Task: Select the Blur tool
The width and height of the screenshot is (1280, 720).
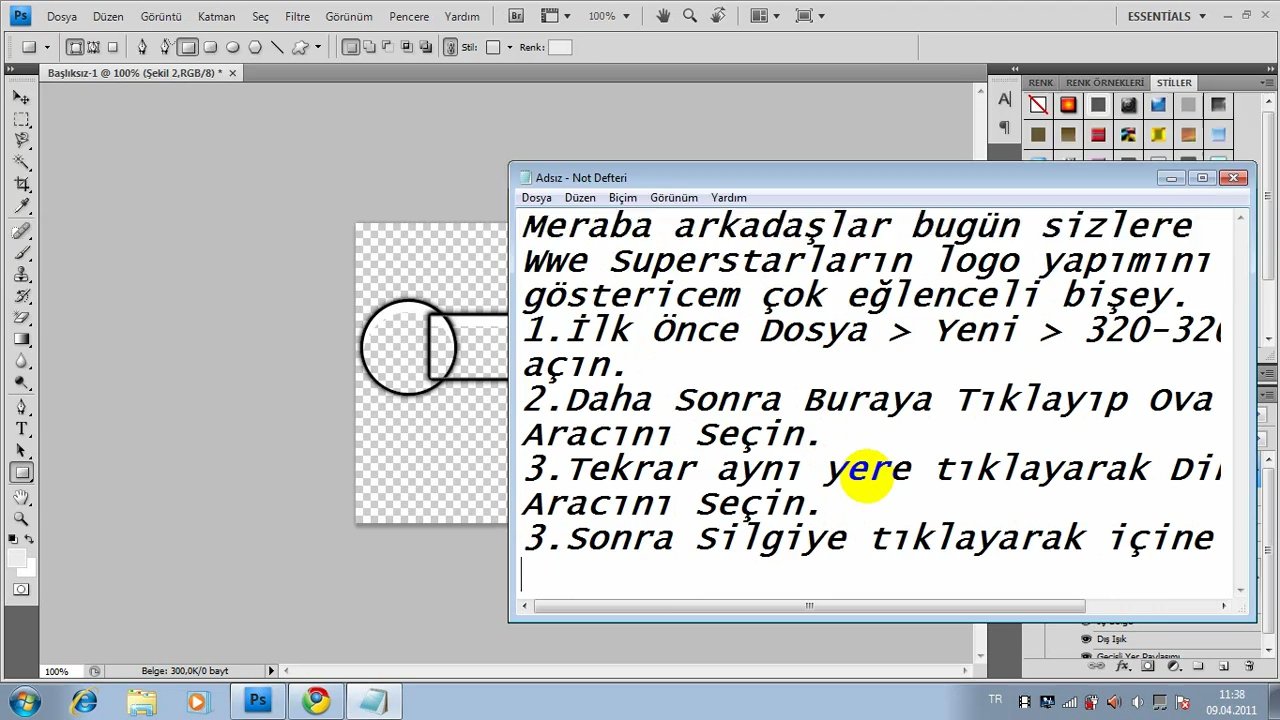Action: tap(21, 360)
